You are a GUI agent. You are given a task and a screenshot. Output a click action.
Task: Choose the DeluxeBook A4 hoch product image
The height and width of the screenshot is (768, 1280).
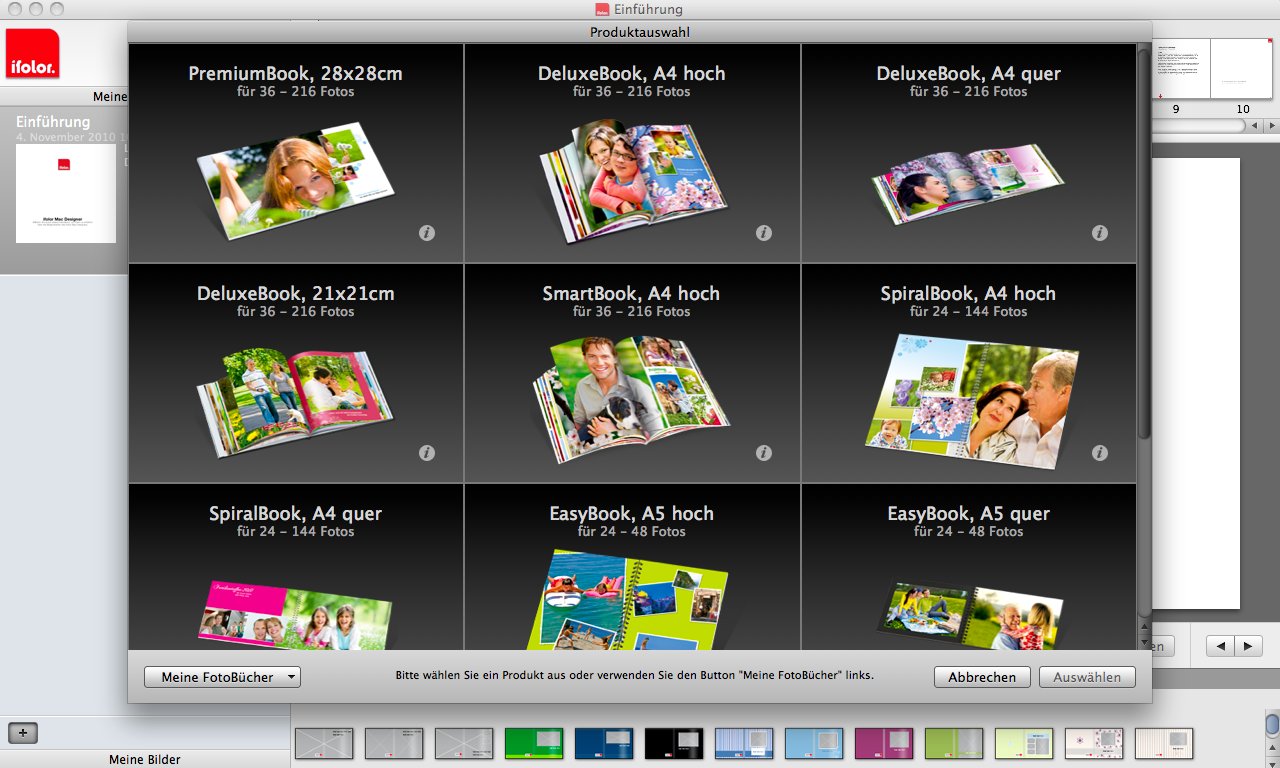point(632,181)
